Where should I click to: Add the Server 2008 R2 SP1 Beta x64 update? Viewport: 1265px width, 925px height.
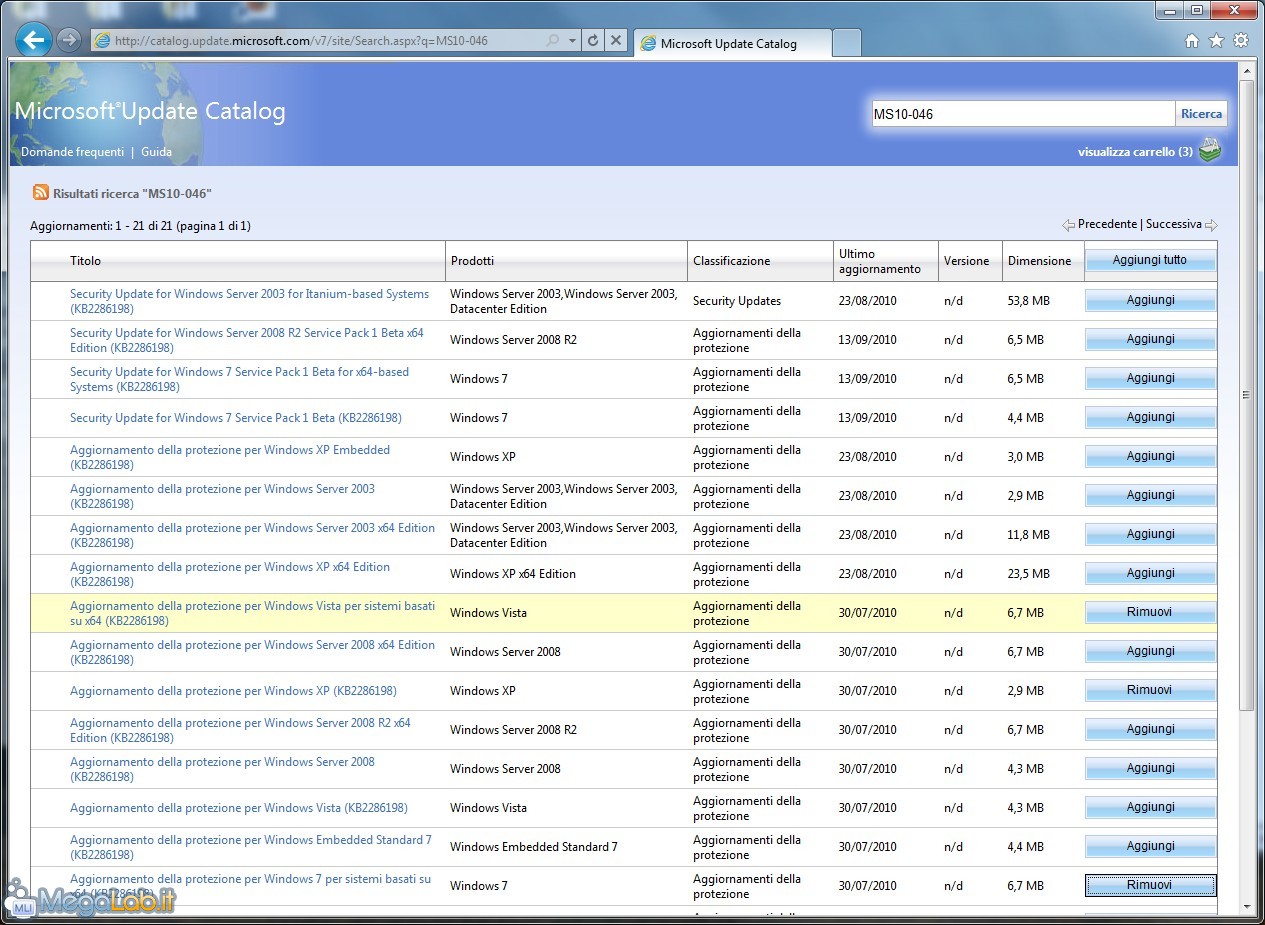[x=1150, y=339]
